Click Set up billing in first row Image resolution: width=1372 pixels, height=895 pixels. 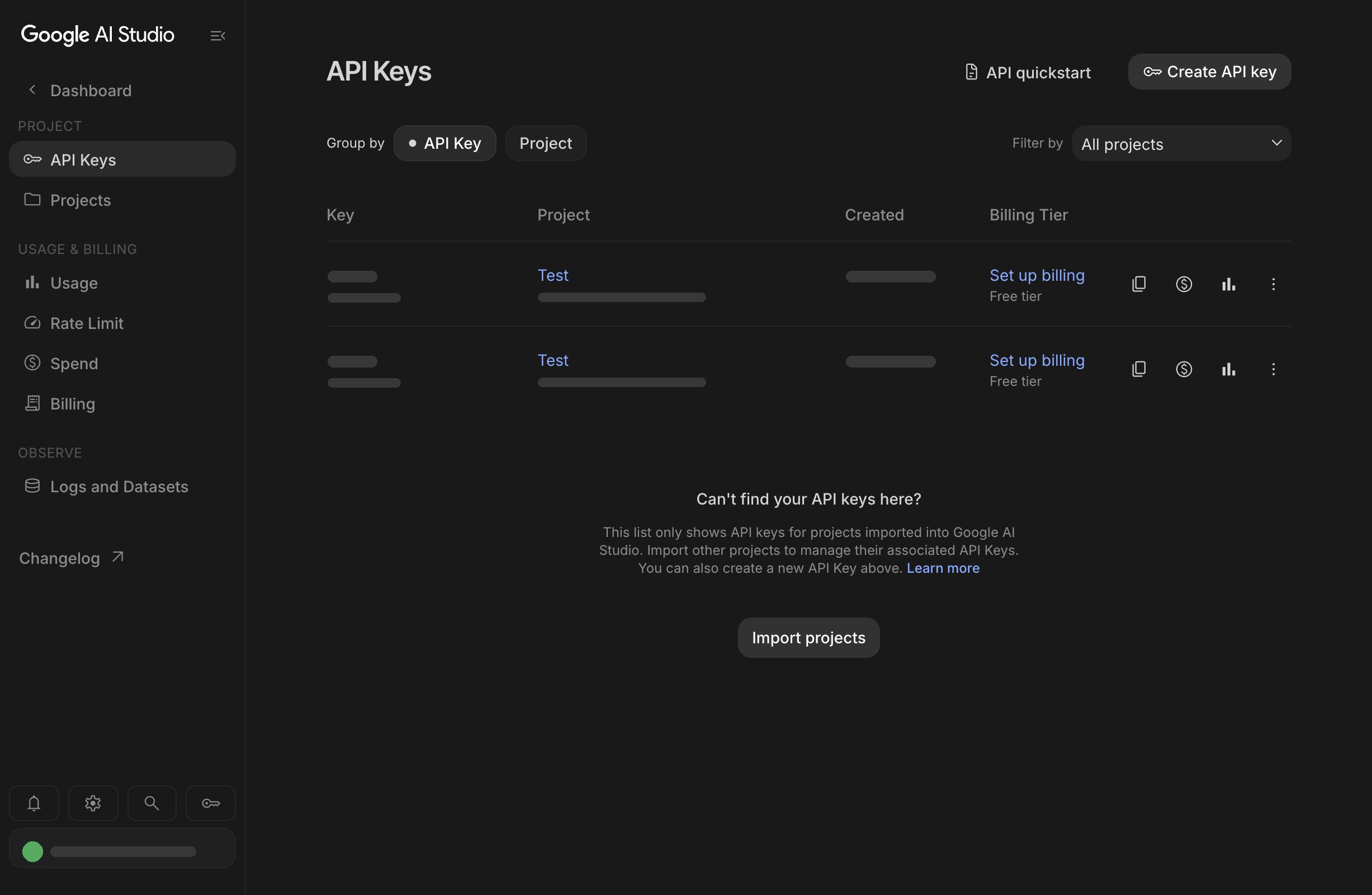pyautogui.click(x=1037, y=275)
